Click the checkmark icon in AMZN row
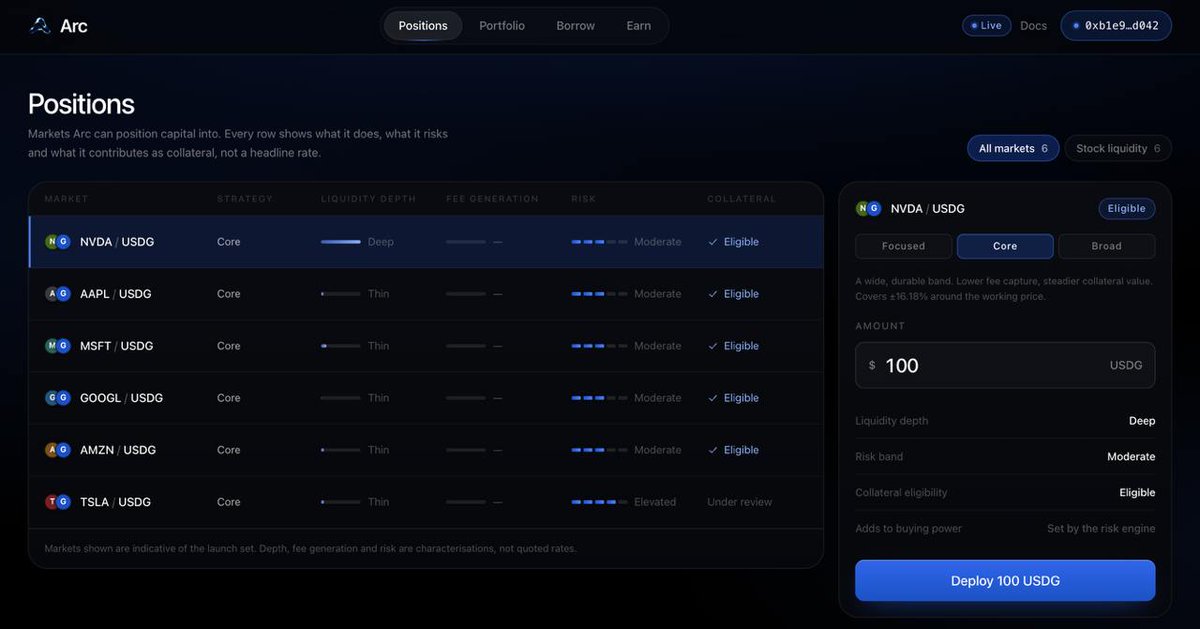 coord(713,450)
